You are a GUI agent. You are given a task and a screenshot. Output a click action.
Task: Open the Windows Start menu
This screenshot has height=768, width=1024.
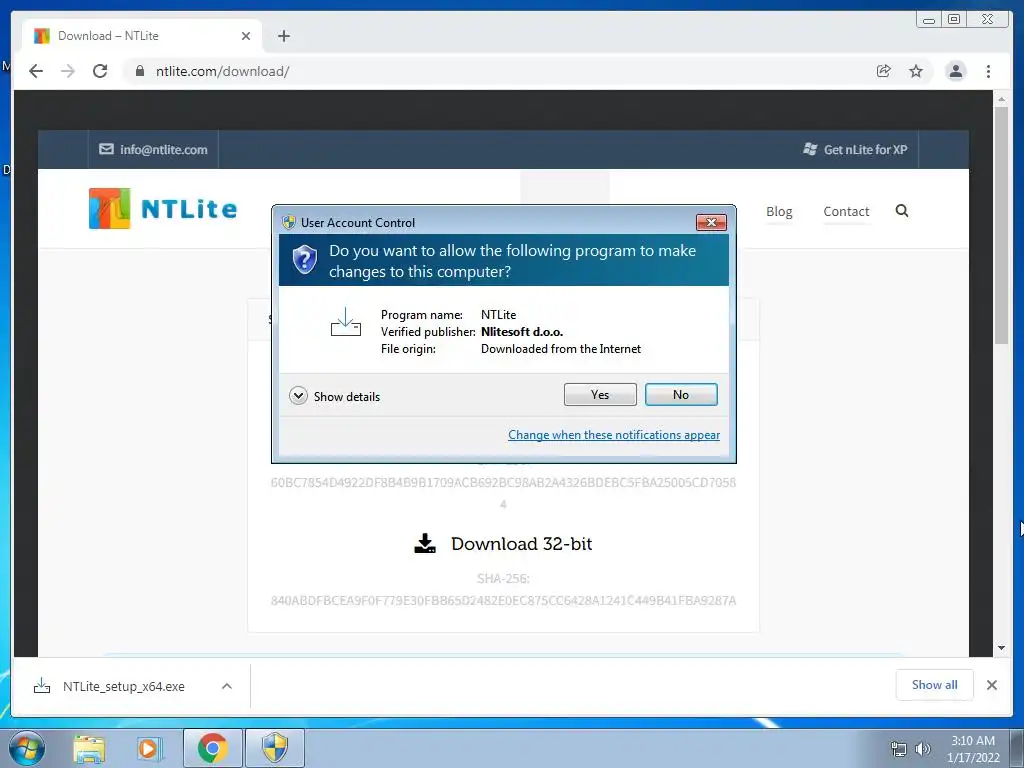point(26,748)
